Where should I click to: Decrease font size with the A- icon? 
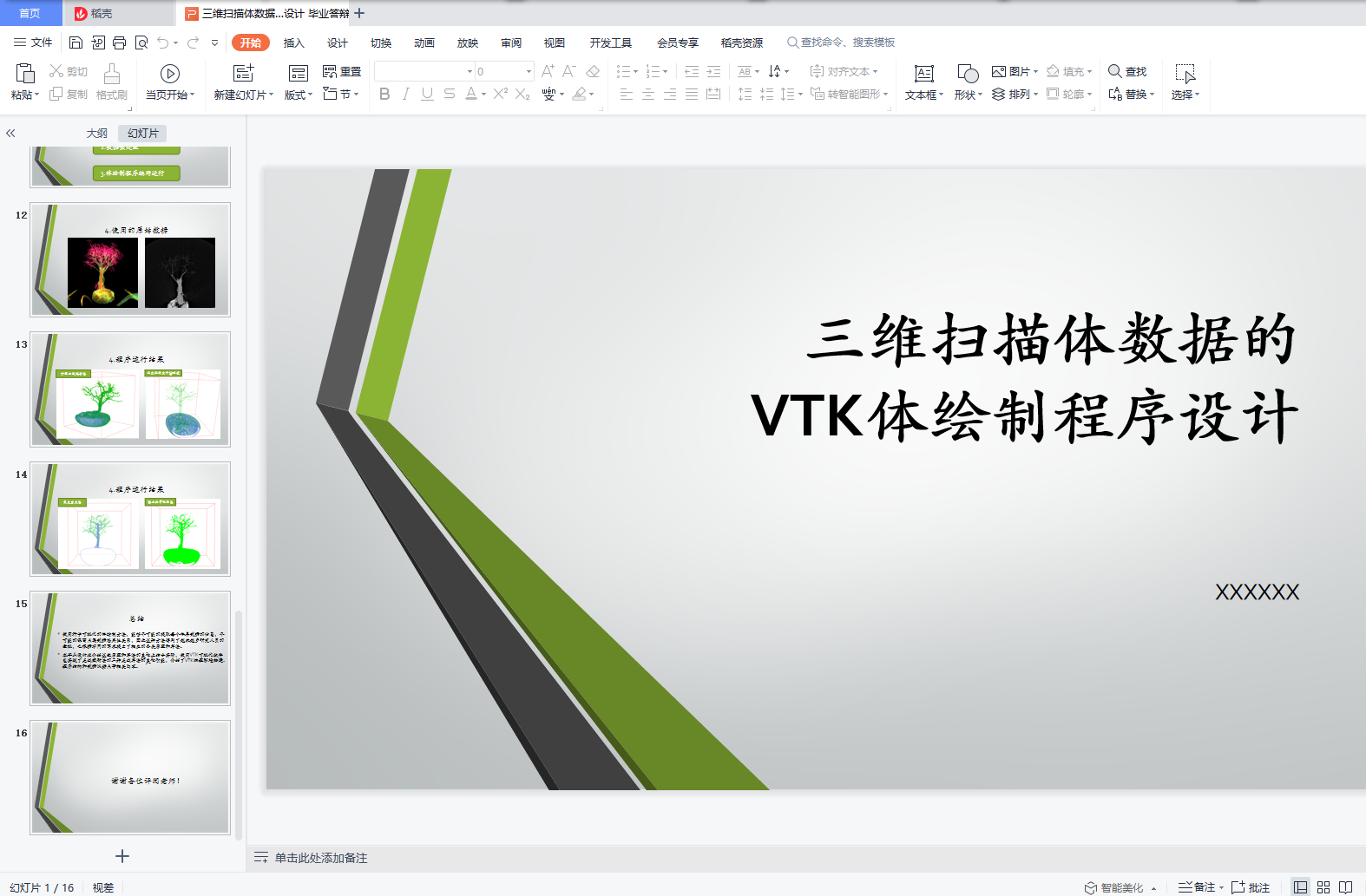pos(569,71)
